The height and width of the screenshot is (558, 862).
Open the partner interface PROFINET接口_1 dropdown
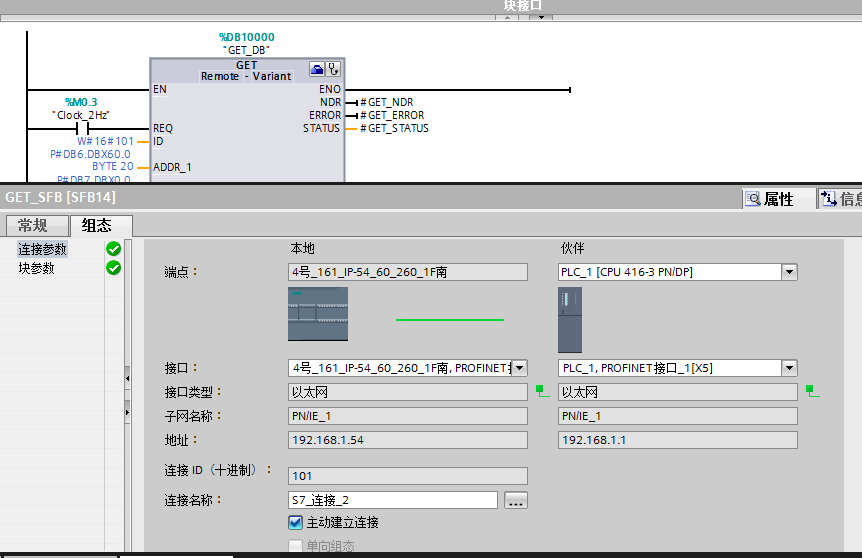[789, 368]
